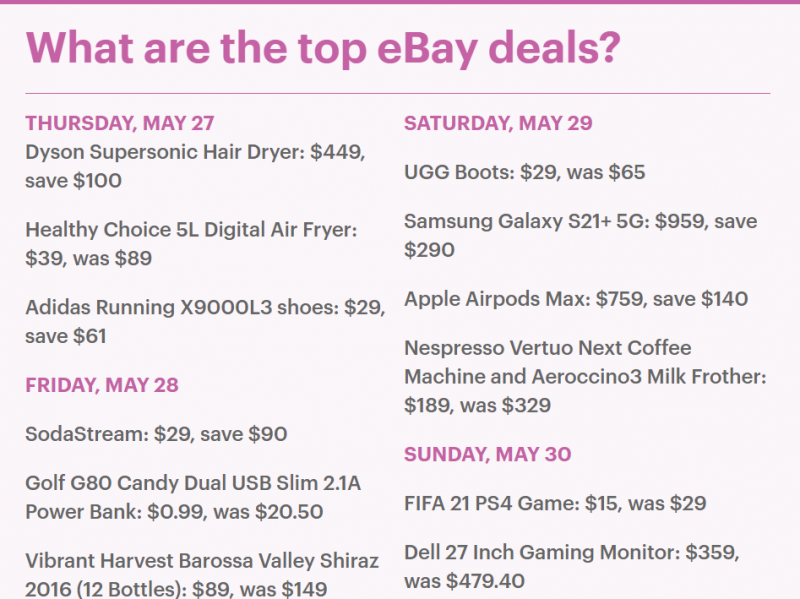The height and width of the screenshot is (599, 800).
Task: Click the 'save $100' Dyson savings text
Action: point(73,181)
